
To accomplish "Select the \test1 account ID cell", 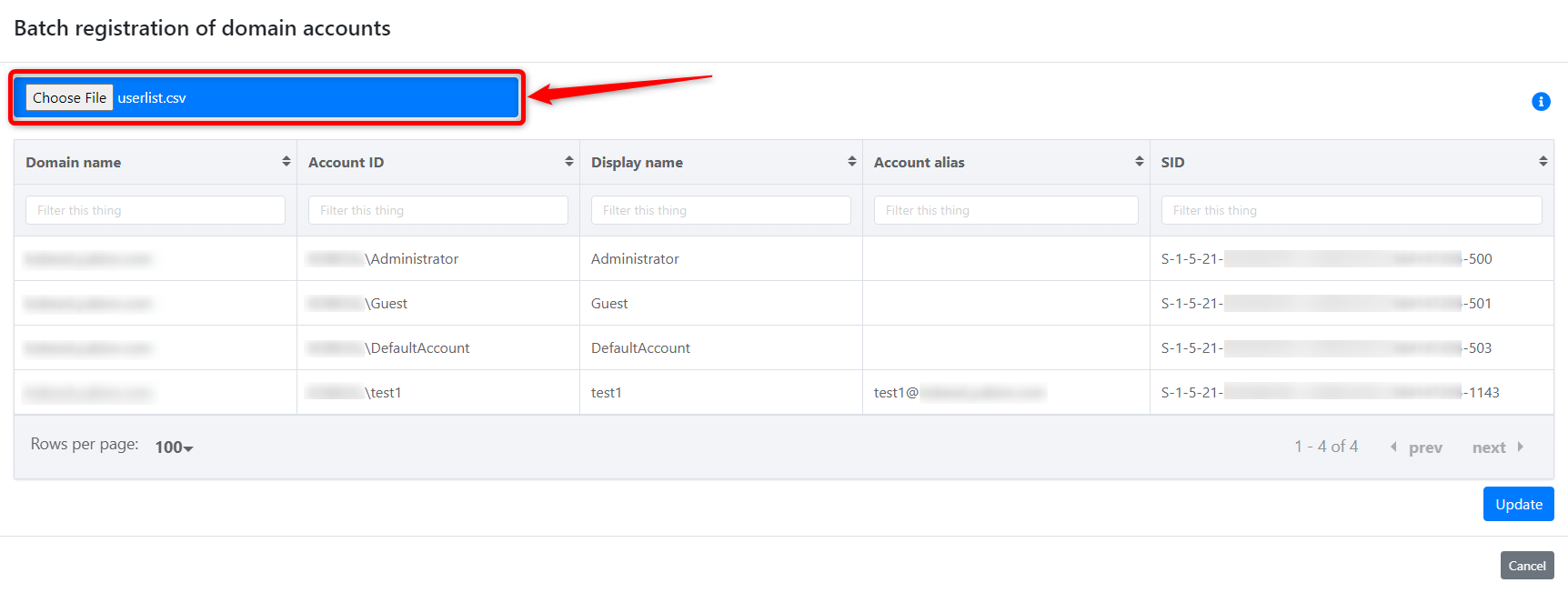I will pyautogui.click(x=438, y=392).
